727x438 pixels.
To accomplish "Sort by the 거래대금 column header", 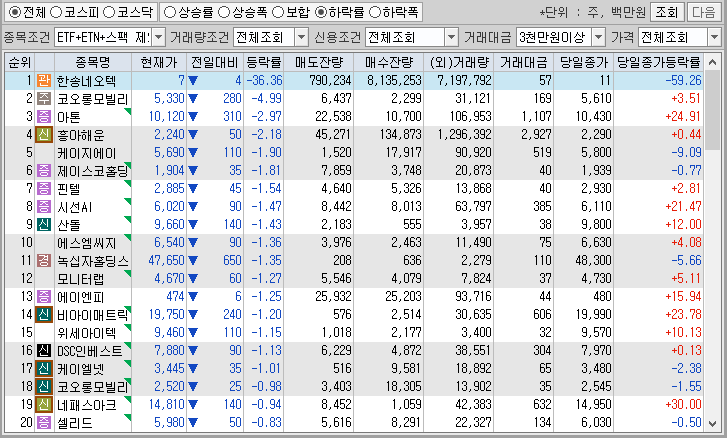I will [x=523, y=62].
